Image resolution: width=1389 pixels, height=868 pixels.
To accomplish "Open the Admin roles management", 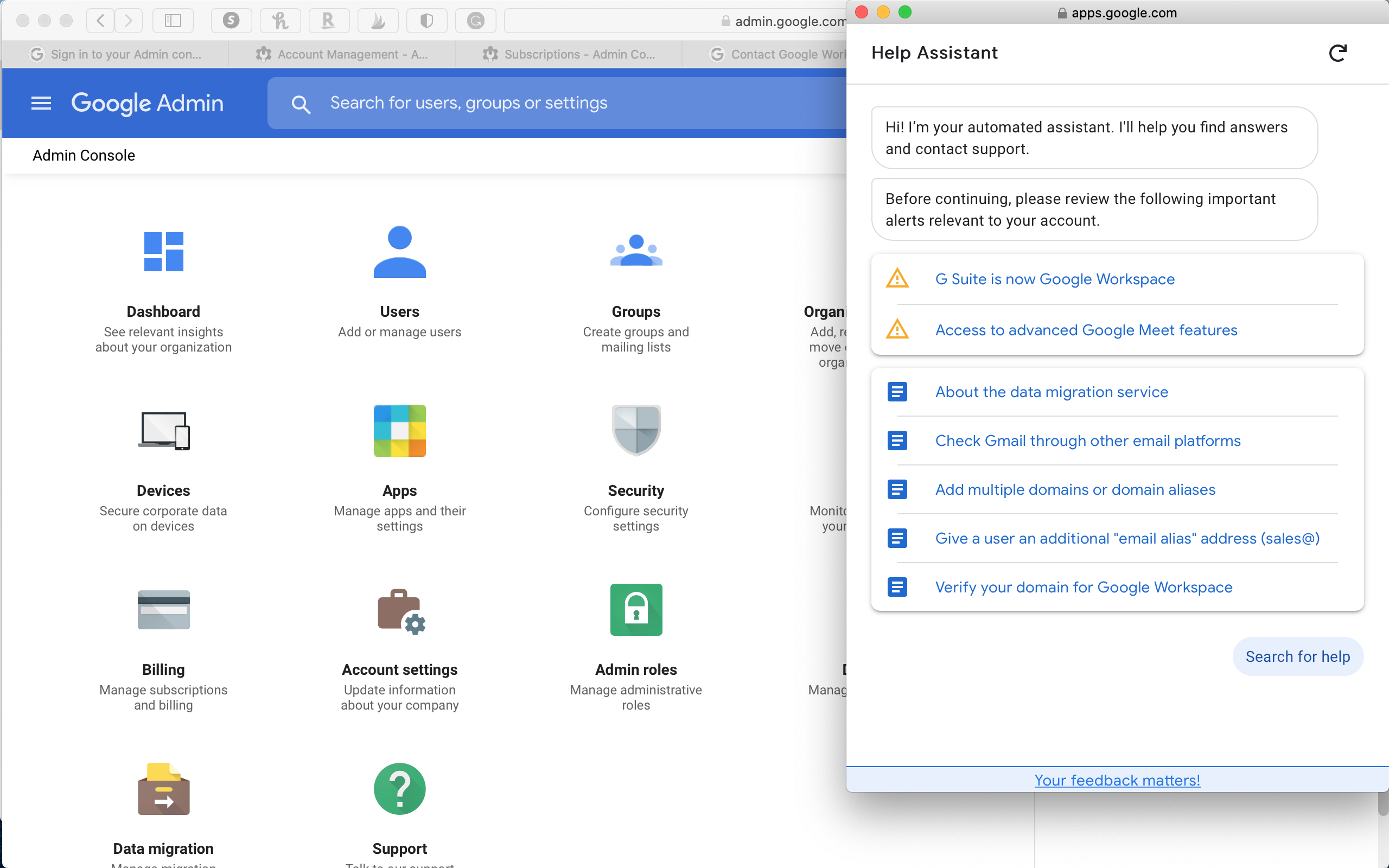I will (x=636, y=645).
